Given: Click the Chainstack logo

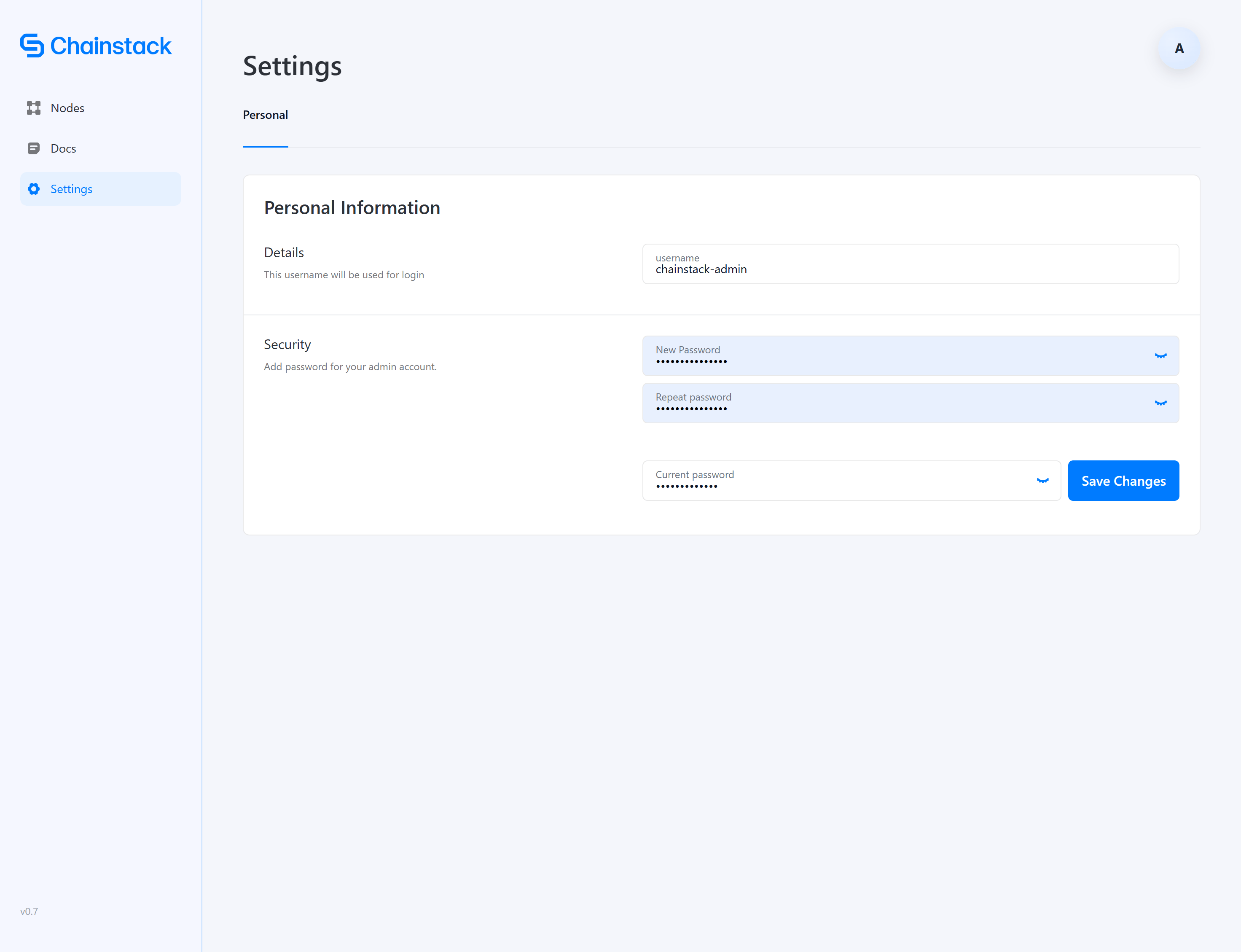Looking at the screenshot, I should coord(96,46).
